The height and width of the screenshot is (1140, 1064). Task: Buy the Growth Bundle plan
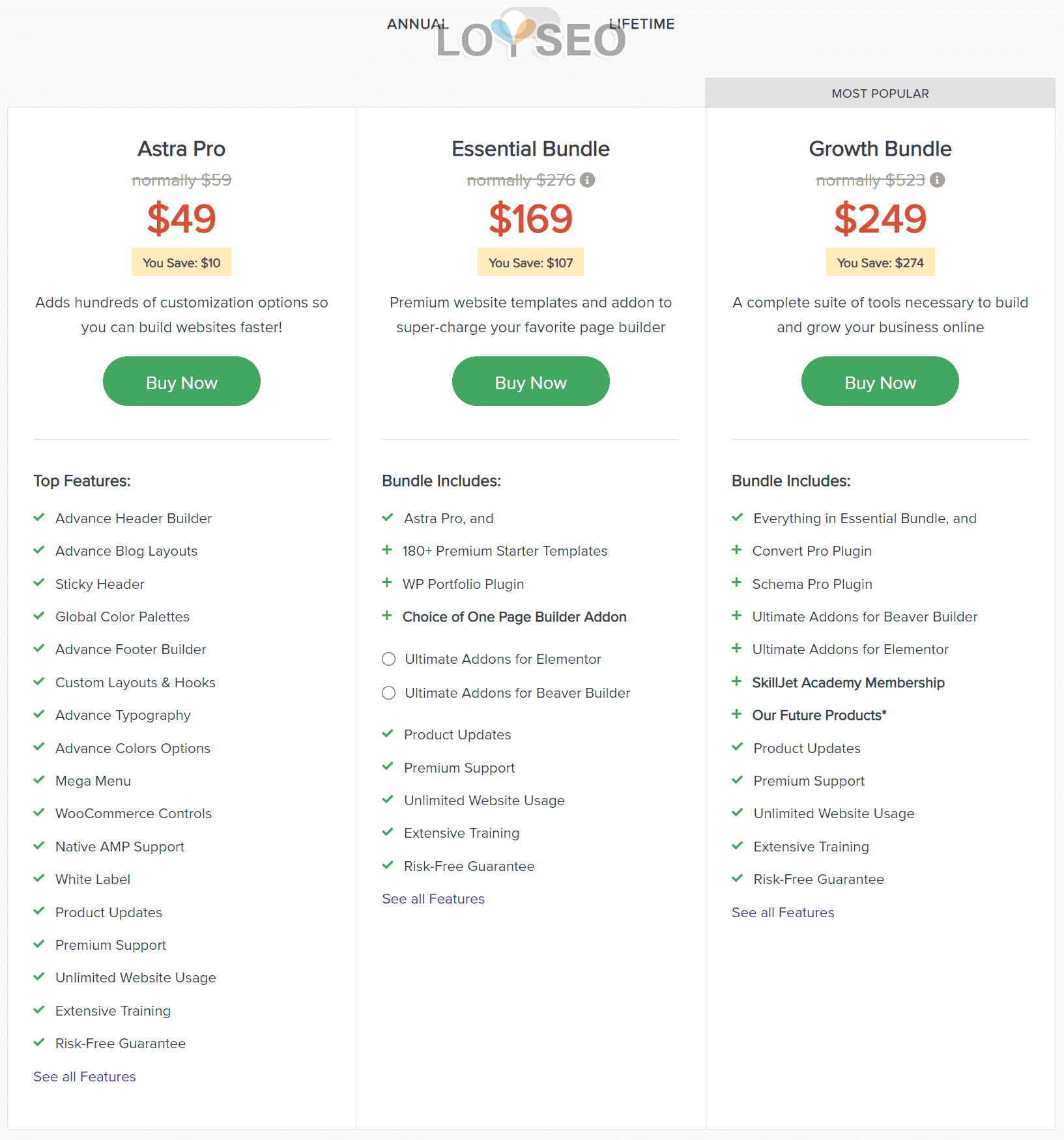pos(880,381)
